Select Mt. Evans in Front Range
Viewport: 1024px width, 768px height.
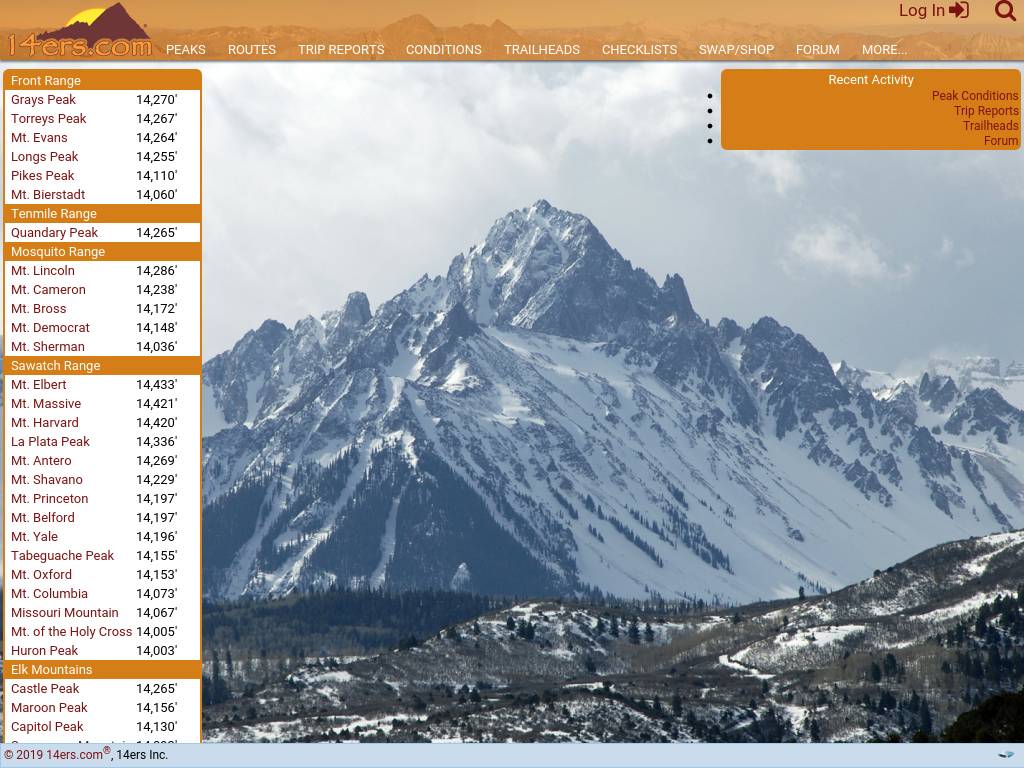click(x=39, y=137)
